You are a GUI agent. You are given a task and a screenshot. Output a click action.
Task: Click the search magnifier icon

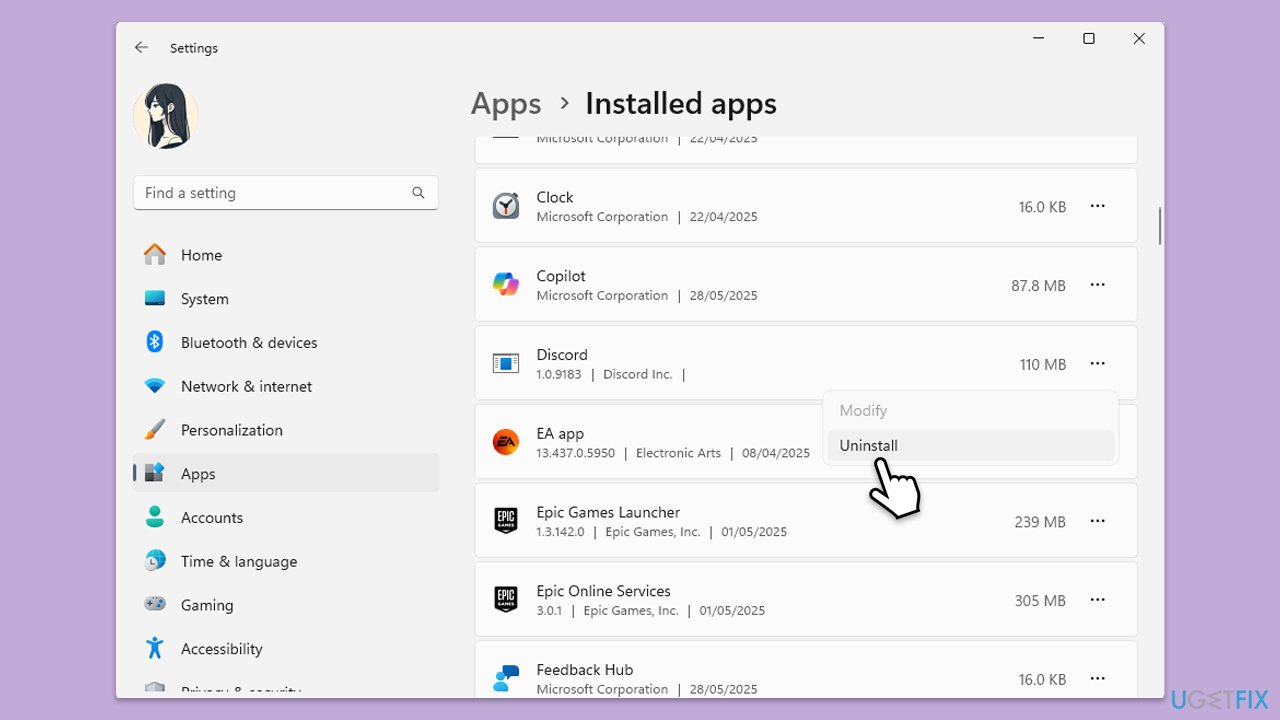click(418, 193)
